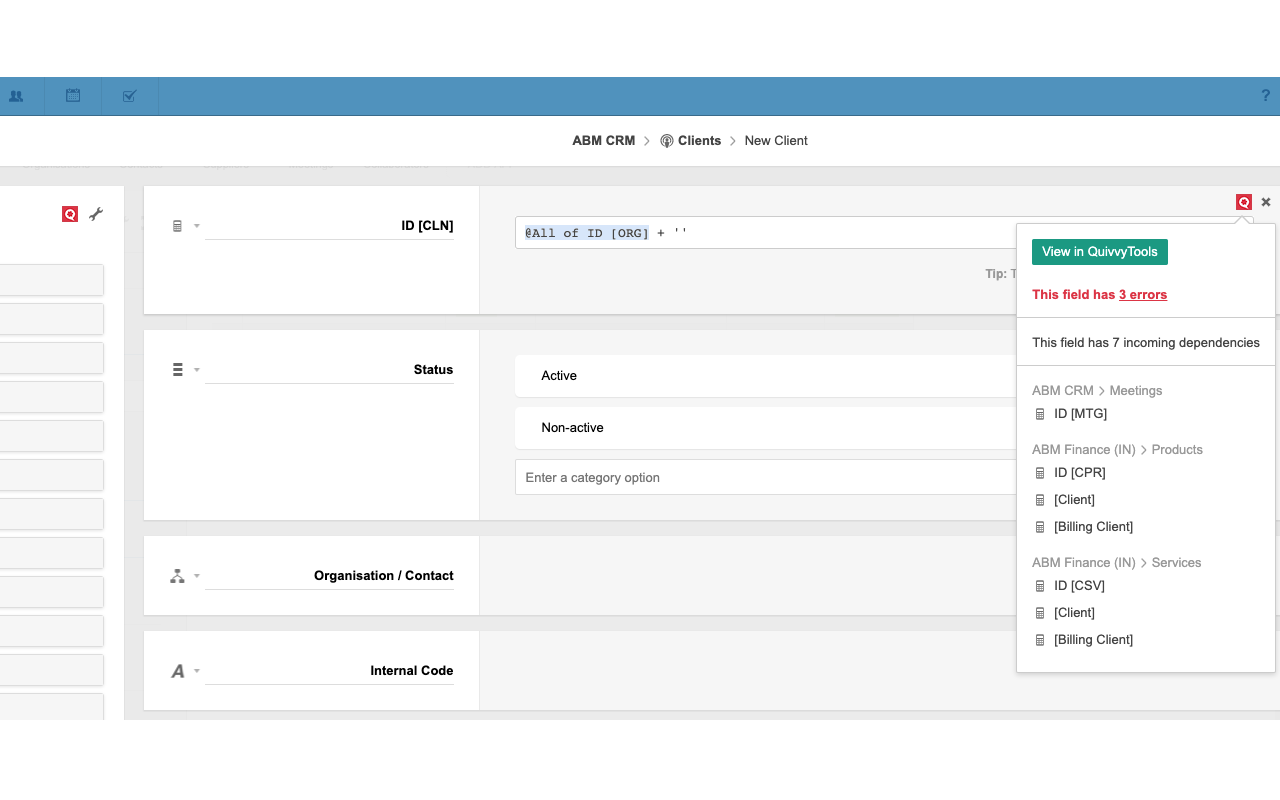Click the ABM CRM > Meetings heading
Screen dimensions: 1280x800
coord(1097,391)
